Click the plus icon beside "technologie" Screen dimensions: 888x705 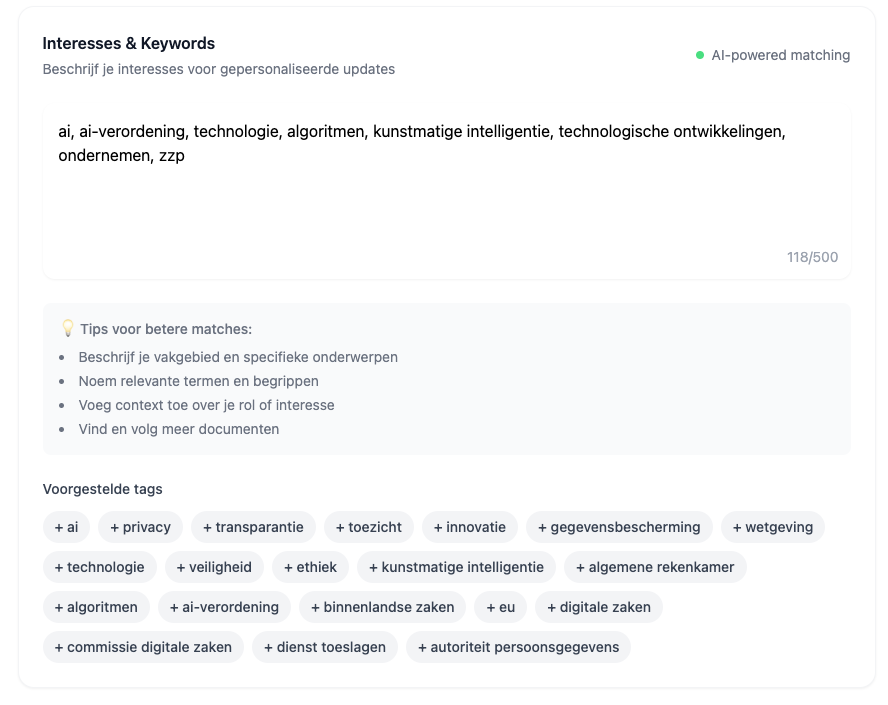tap(60, 567)
